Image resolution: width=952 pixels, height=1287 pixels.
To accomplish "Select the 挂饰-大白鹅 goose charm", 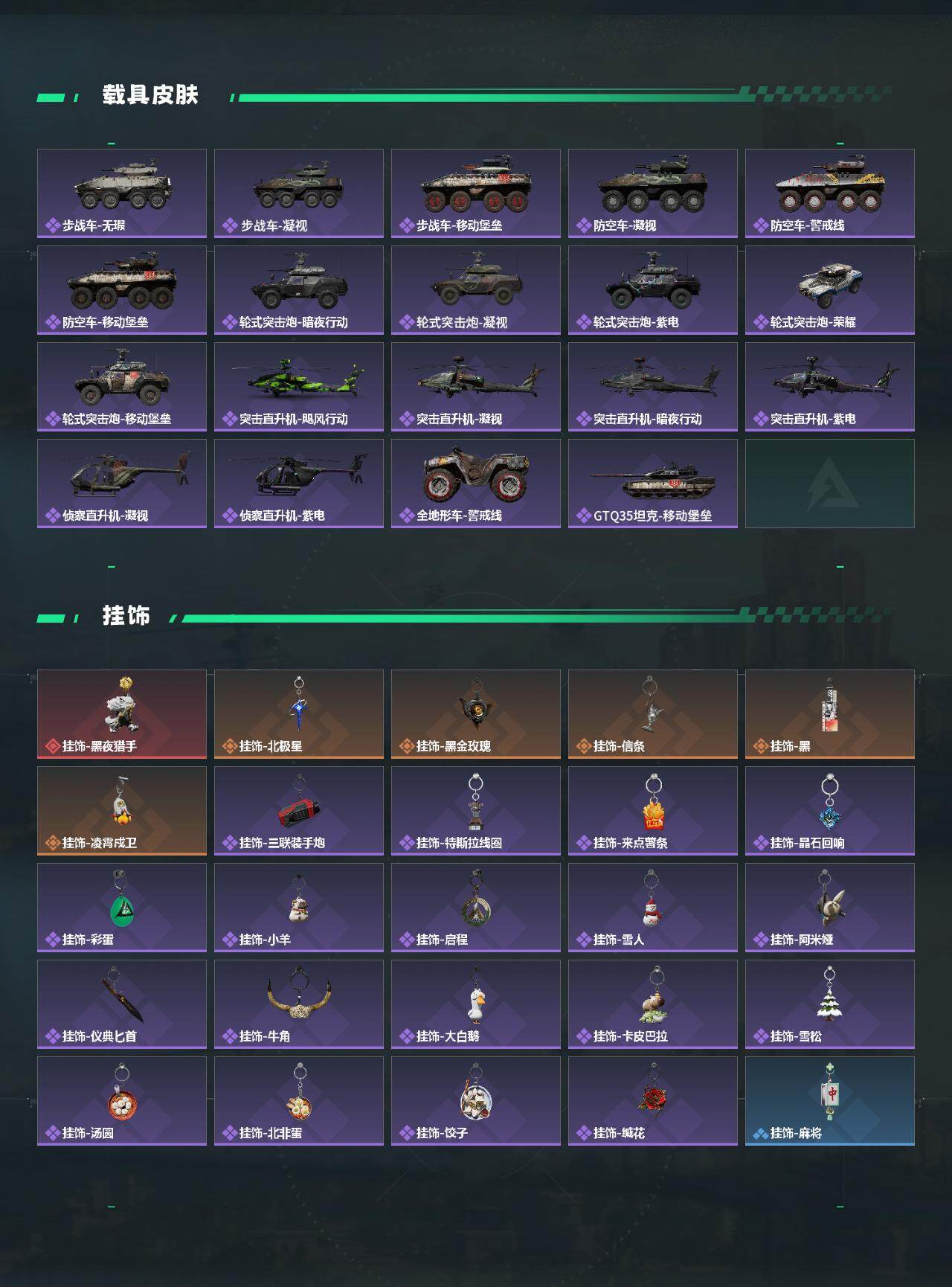I will [x=476, y=1004].
